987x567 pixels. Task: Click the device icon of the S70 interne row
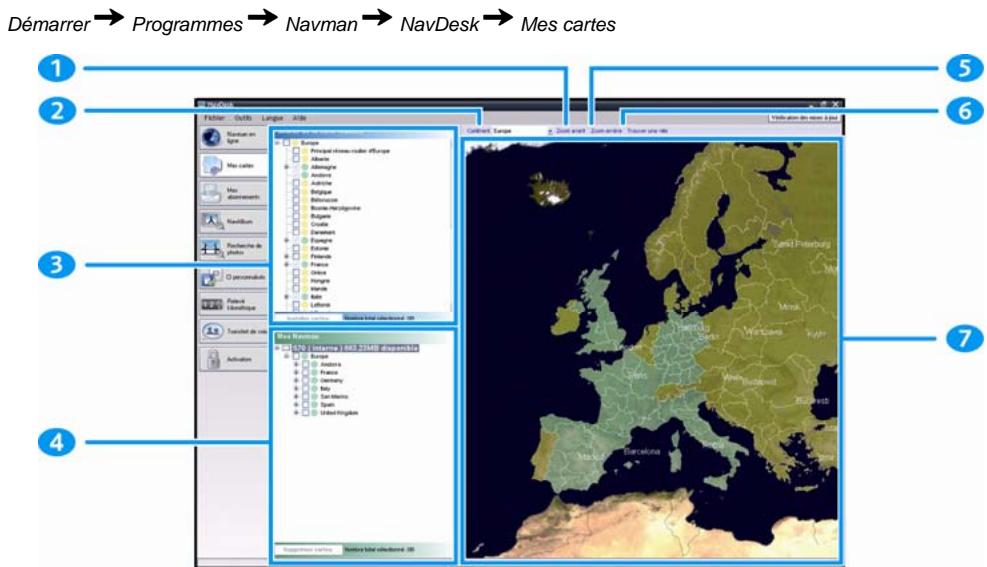click(286, 348)
